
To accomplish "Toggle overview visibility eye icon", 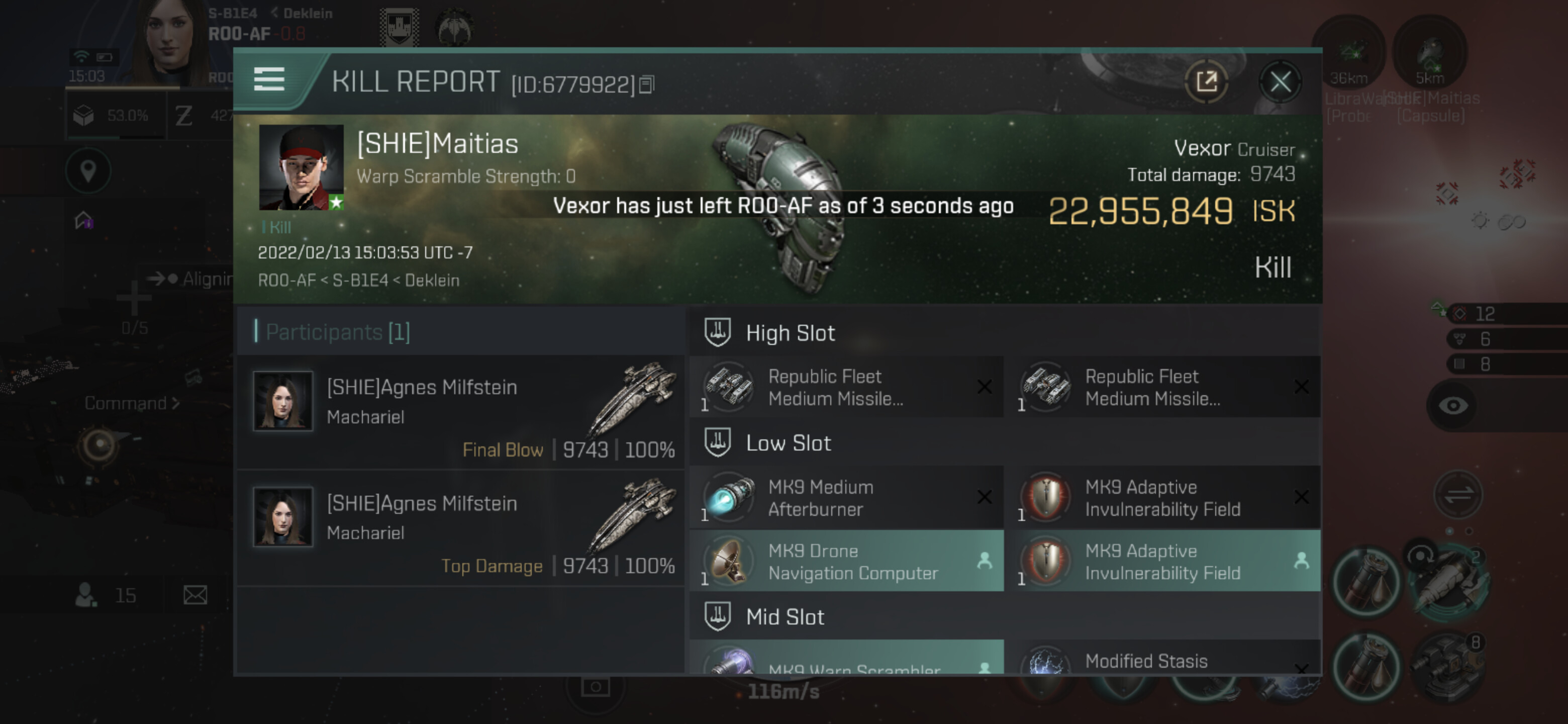I will click(x=1453, y=406).
